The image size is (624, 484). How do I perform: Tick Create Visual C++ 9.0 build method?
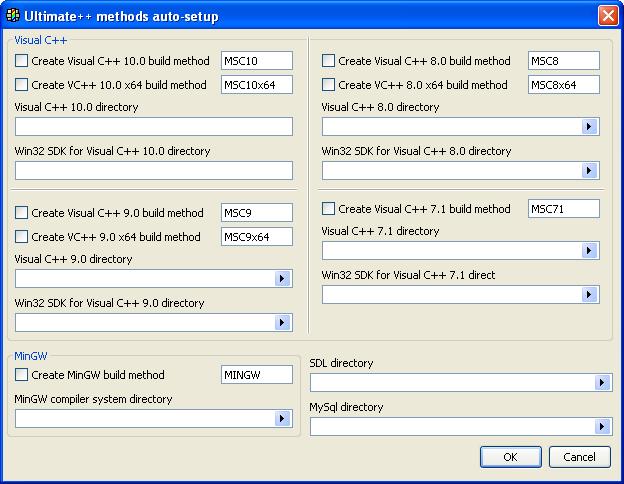click(x=22, y=213)
